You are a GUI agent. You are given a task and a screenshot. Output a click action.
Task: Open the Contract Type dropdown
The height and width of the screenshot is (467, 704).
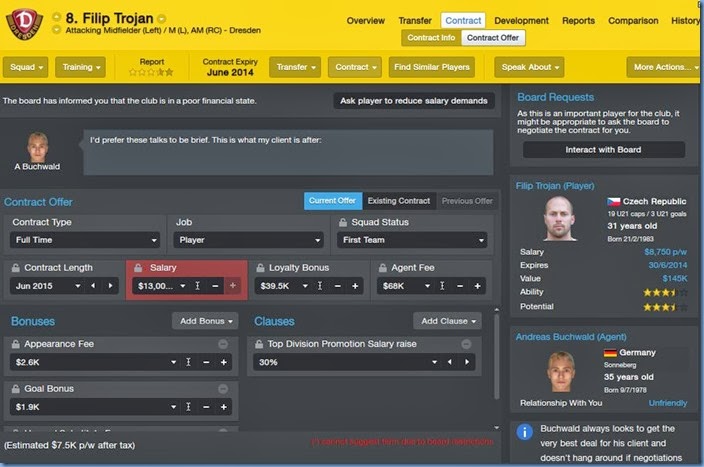(85, 240)
